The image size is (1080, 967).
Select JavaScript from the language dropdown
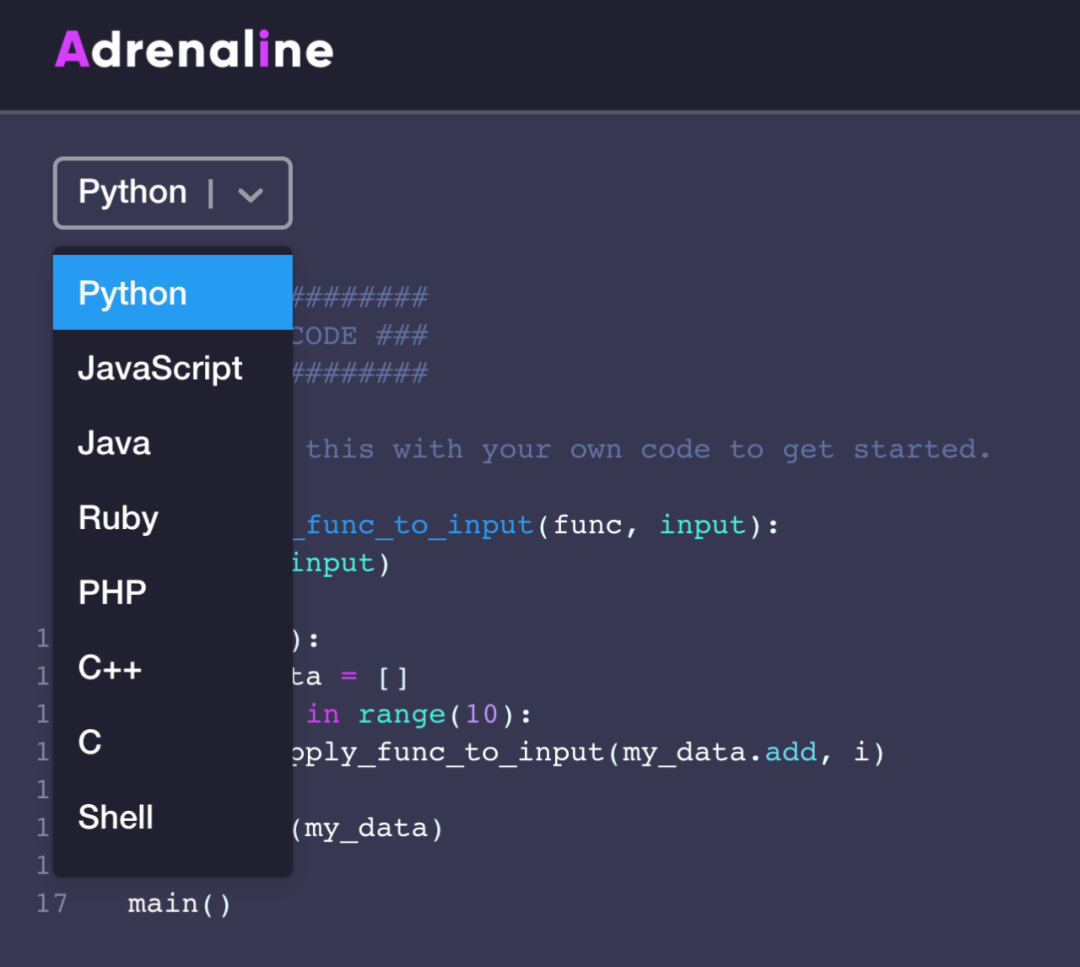pos(160,367)
